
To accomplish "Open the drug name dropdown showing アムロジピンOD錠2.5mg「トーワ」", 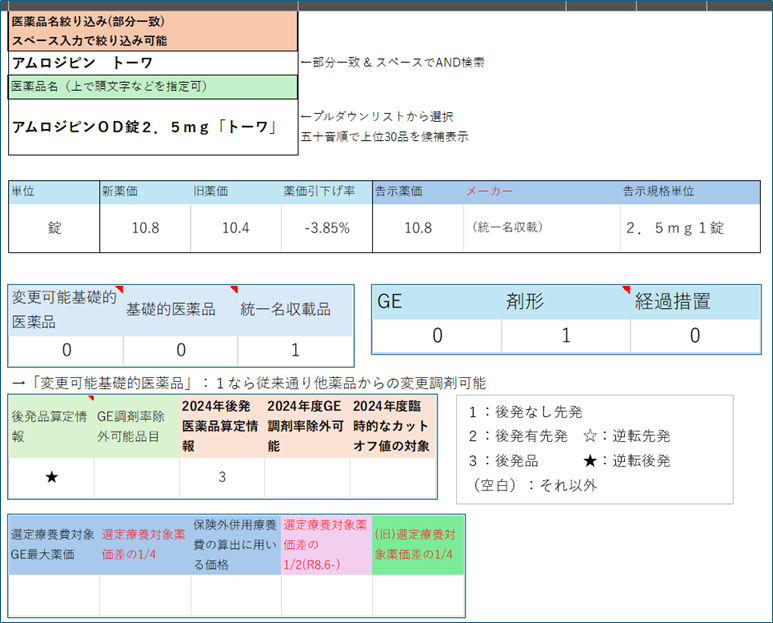I will point(153,127).
